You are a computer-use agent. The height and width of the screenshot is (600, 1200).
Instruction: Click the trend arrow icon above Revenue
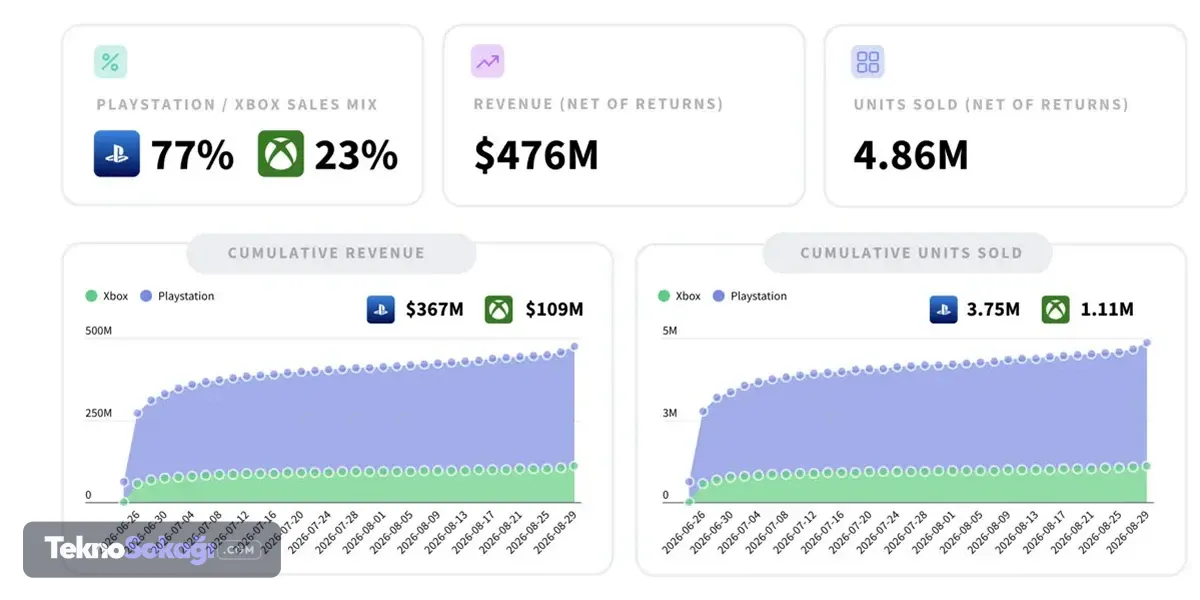[487, 62]
